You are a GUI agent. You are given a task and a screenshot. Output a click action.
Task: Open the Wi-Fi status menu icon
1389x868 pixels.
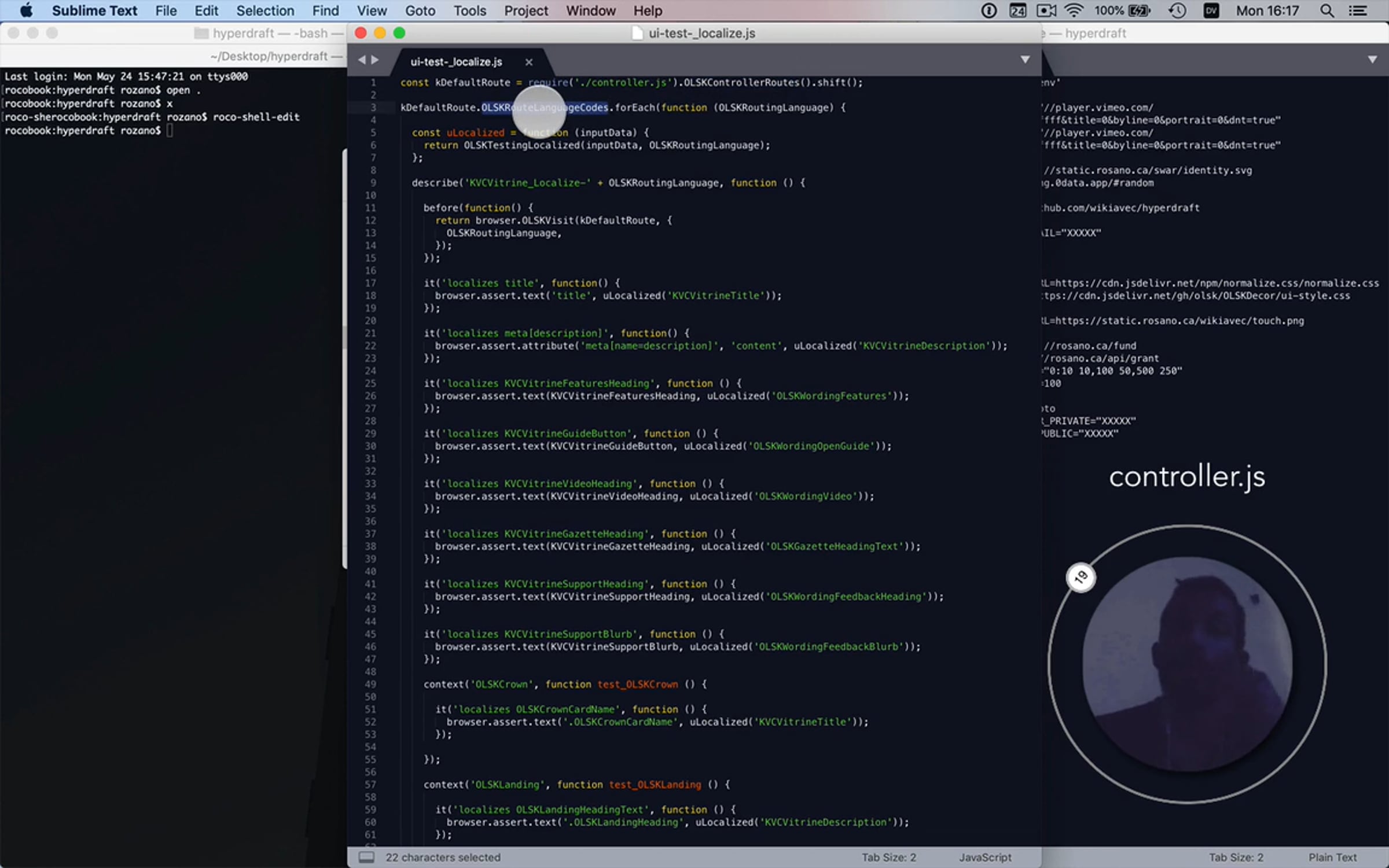1074,11
